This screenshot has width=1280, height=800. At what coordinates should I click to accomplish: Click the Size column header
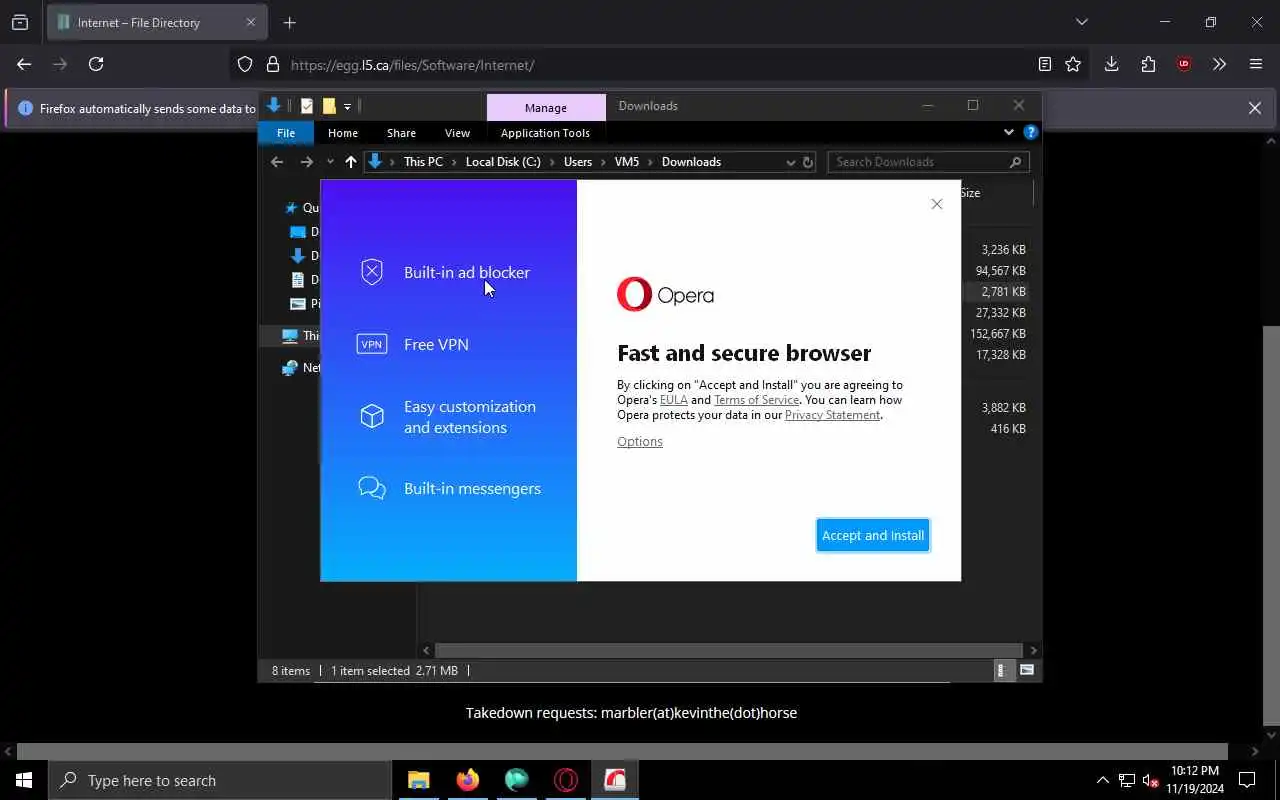[971, 193]
